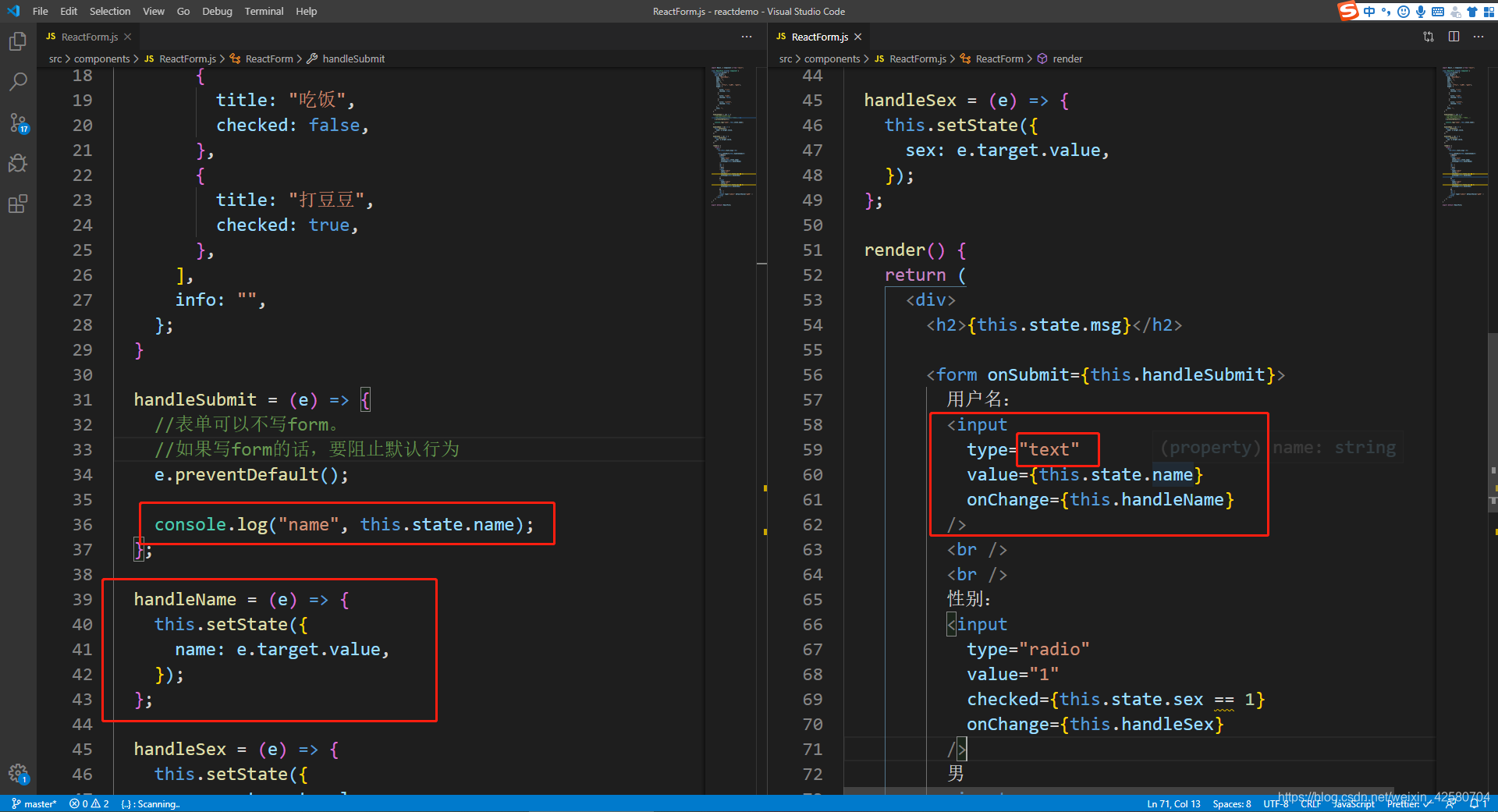1498x812 pixels.
Task: Click the left editor minimap
Action: pos(733,137)
